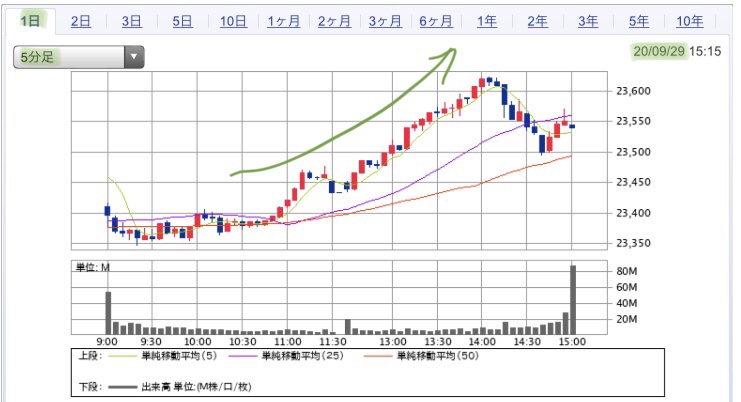Click the 9:00 time axis label
Image resolution: width=741 pixels, height=402 pixels.
click(107, 342)
